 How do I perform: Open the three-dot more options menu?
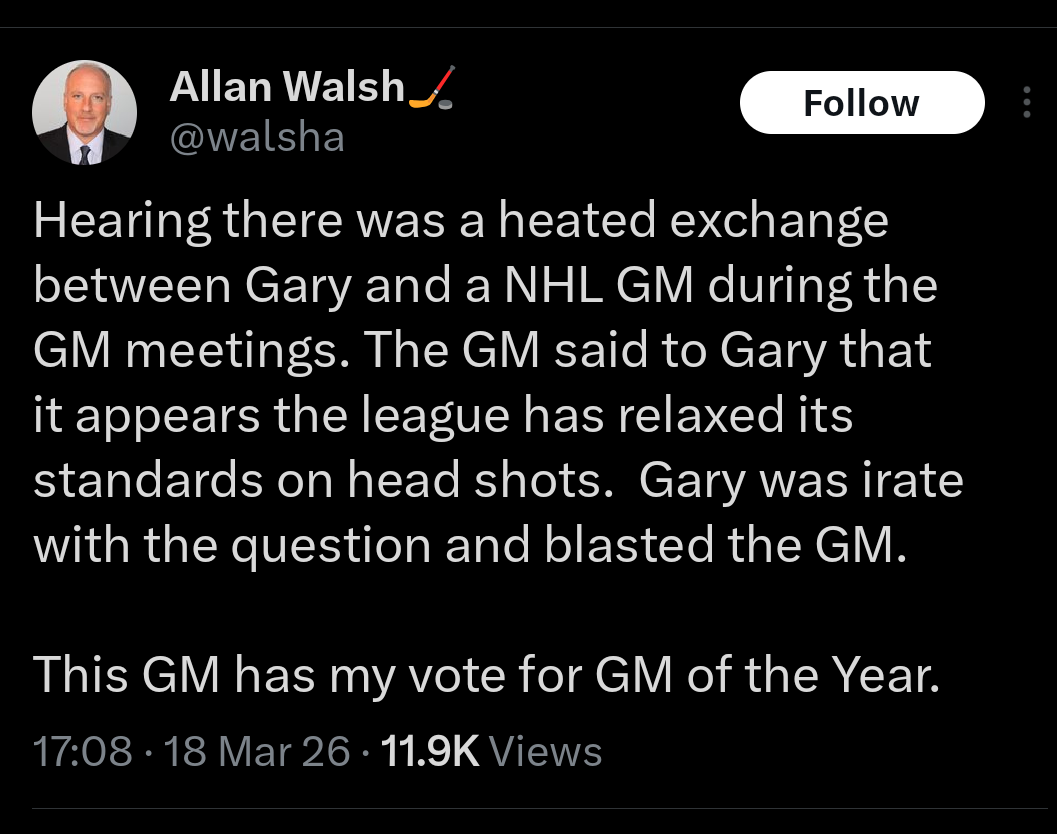1027,102
